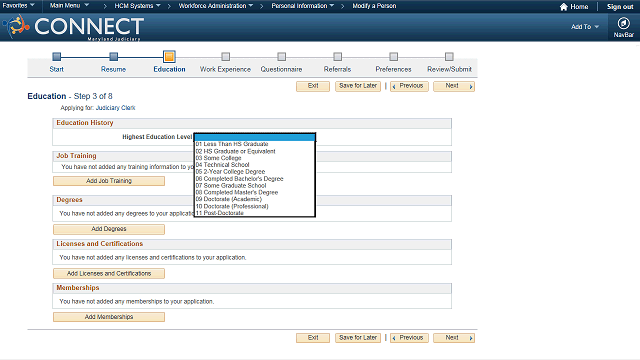
Task: Click the top Save for Later button
Action: (x=358, y=86)
